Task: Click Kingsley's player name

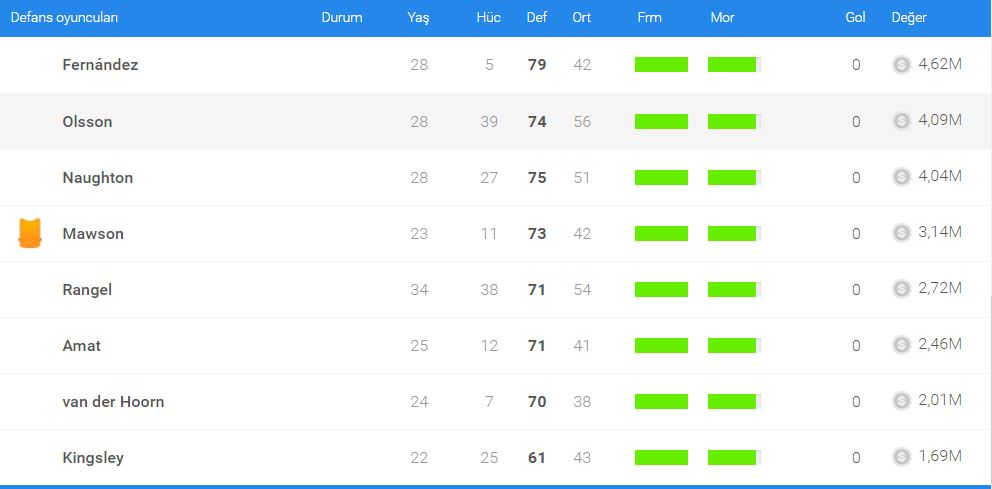Action: (x=93, y=457)
